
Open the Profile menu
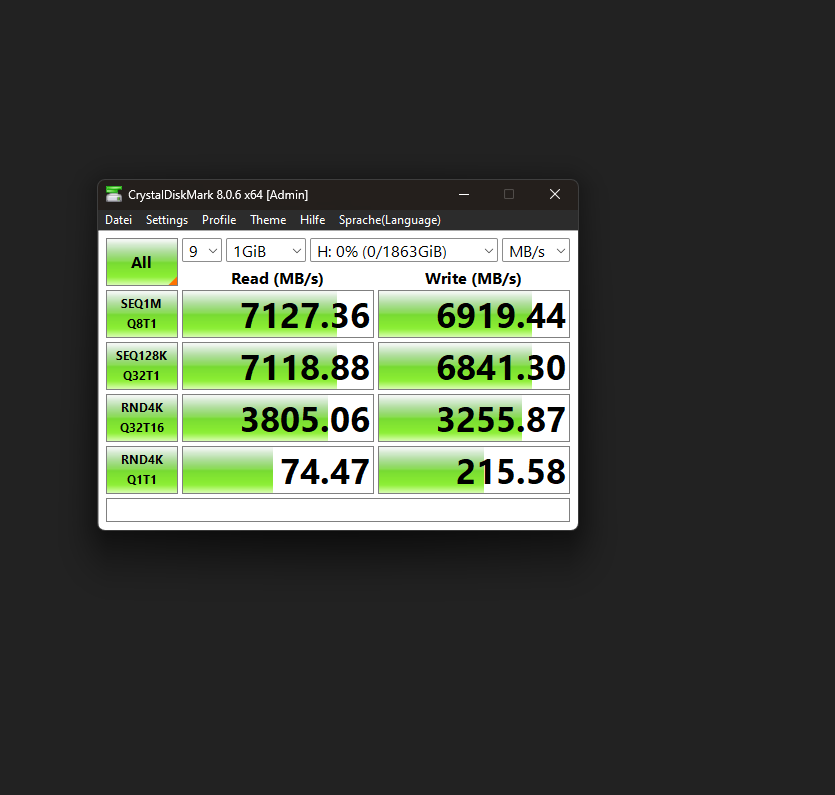219,220
